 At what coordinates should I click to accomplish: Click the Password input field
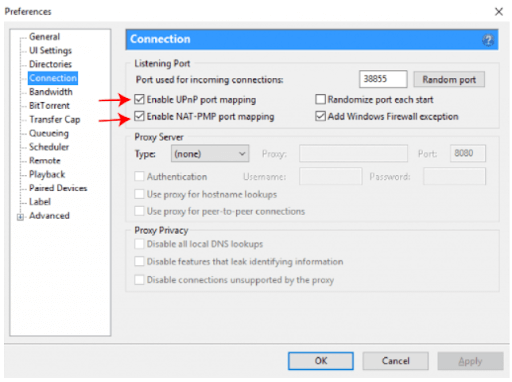454,176
